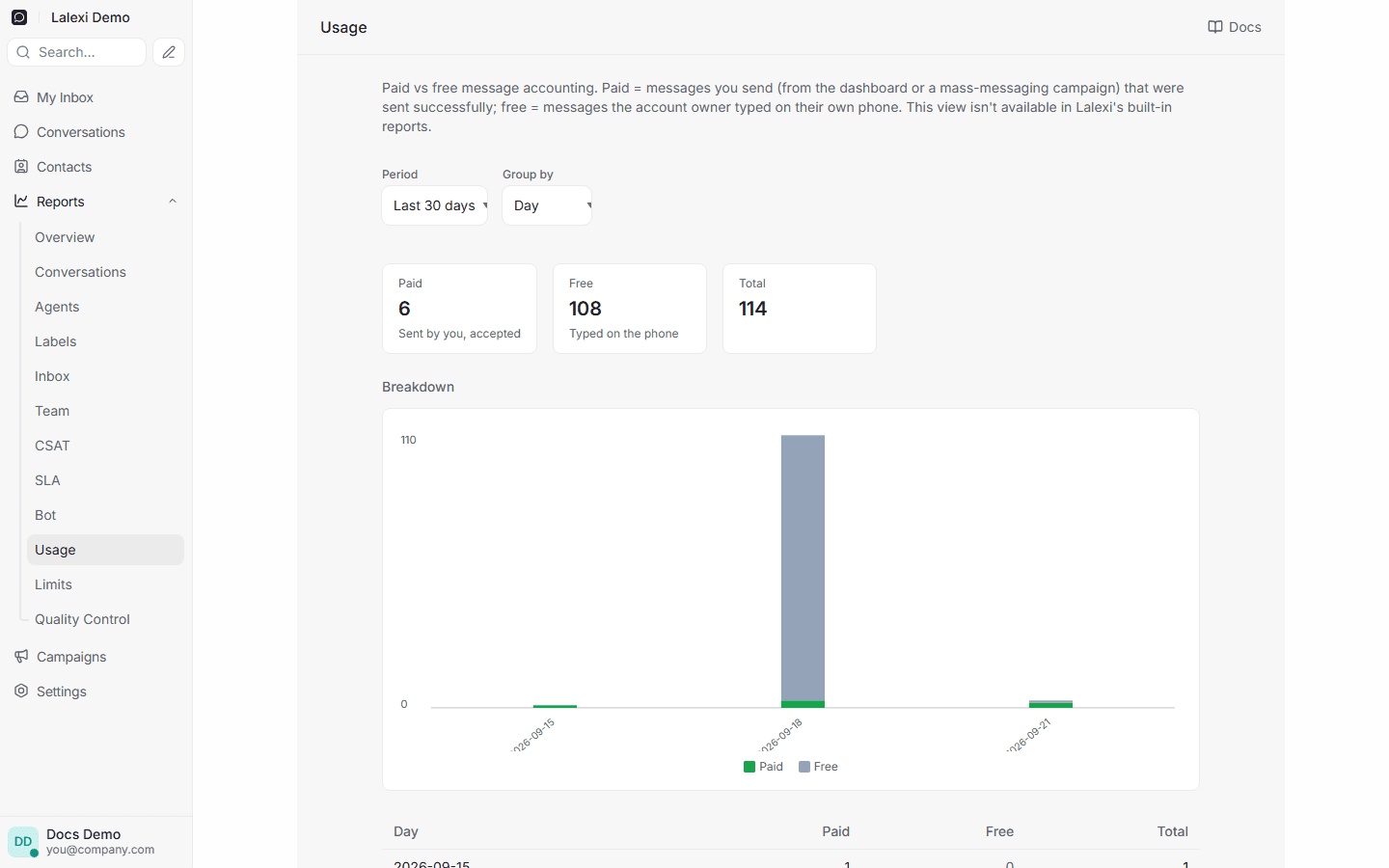Screen dimensions: 1389x868
Task: Collapse the Reports section chevron
Action: [173, 202]
